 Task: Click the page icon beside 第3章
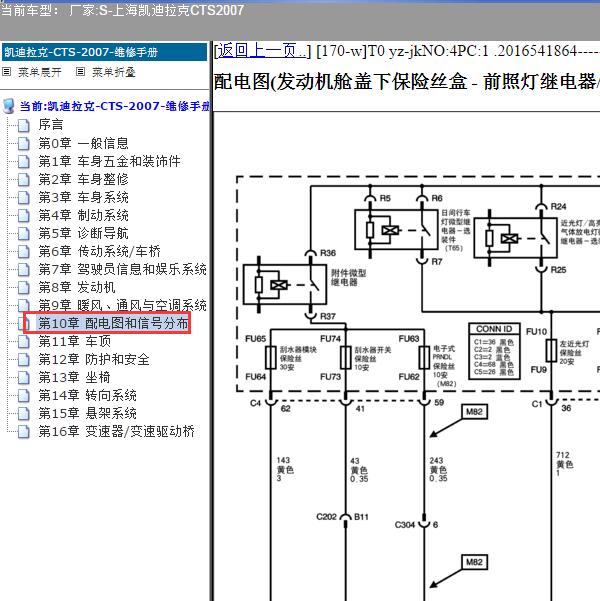pyautogui.click(x=24, y=197)
